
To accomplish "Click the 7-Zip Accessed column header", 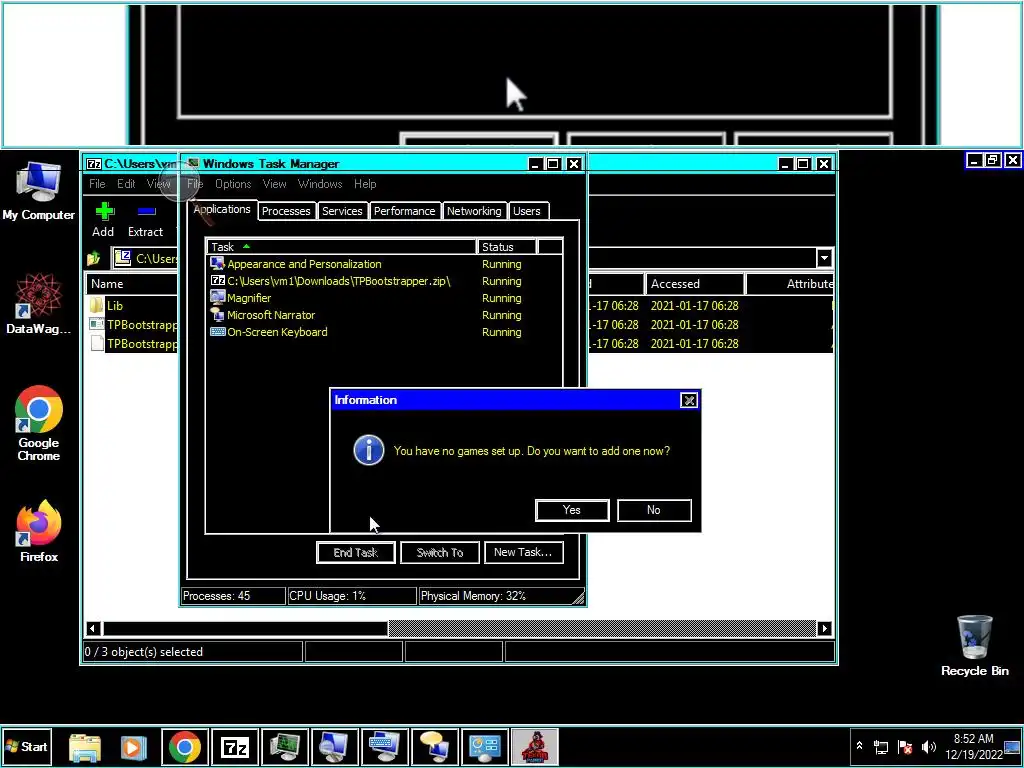I will coord(694,283).
